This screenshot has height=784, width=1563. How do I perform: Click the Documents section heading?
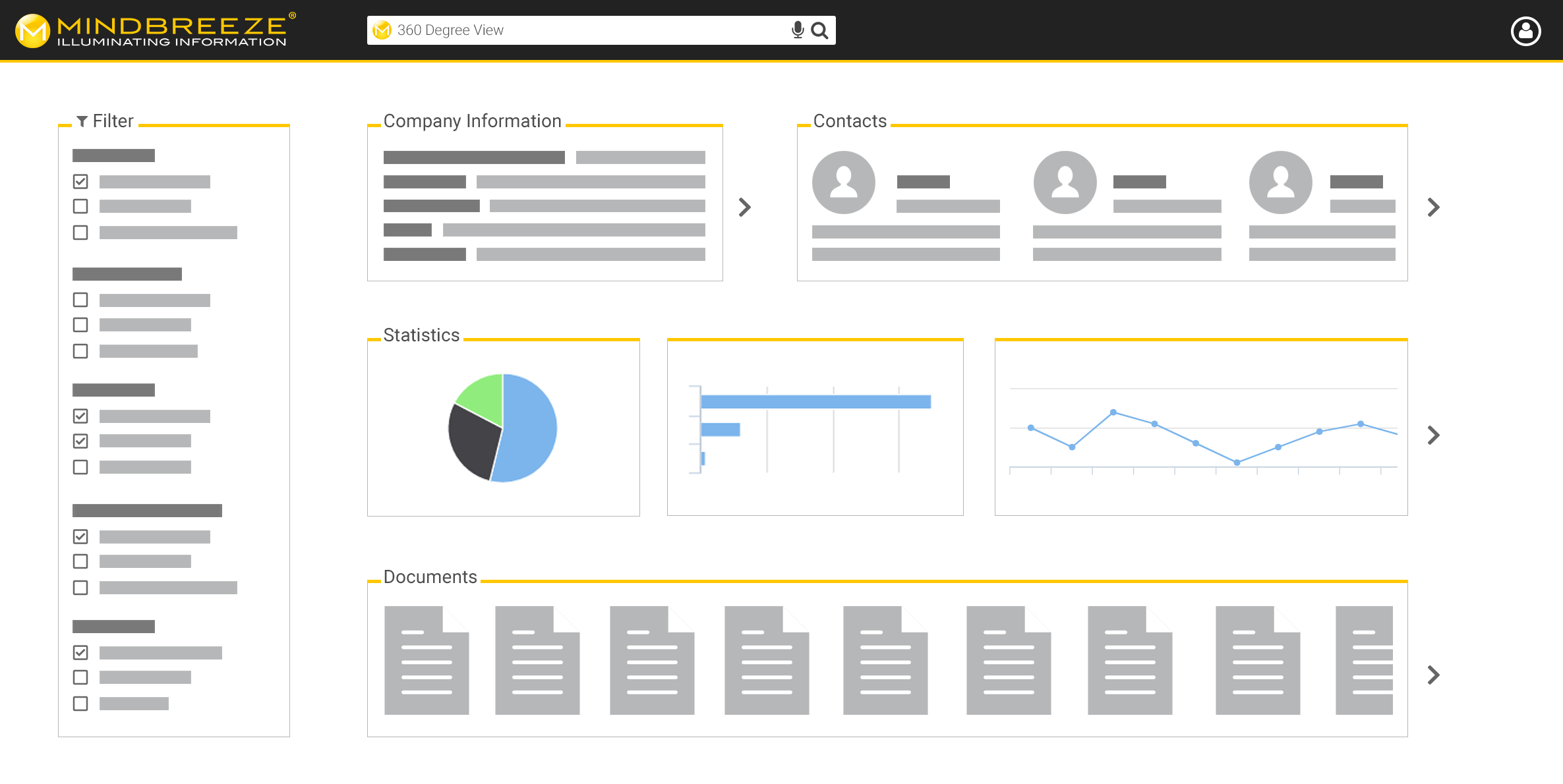coord(430,577)
